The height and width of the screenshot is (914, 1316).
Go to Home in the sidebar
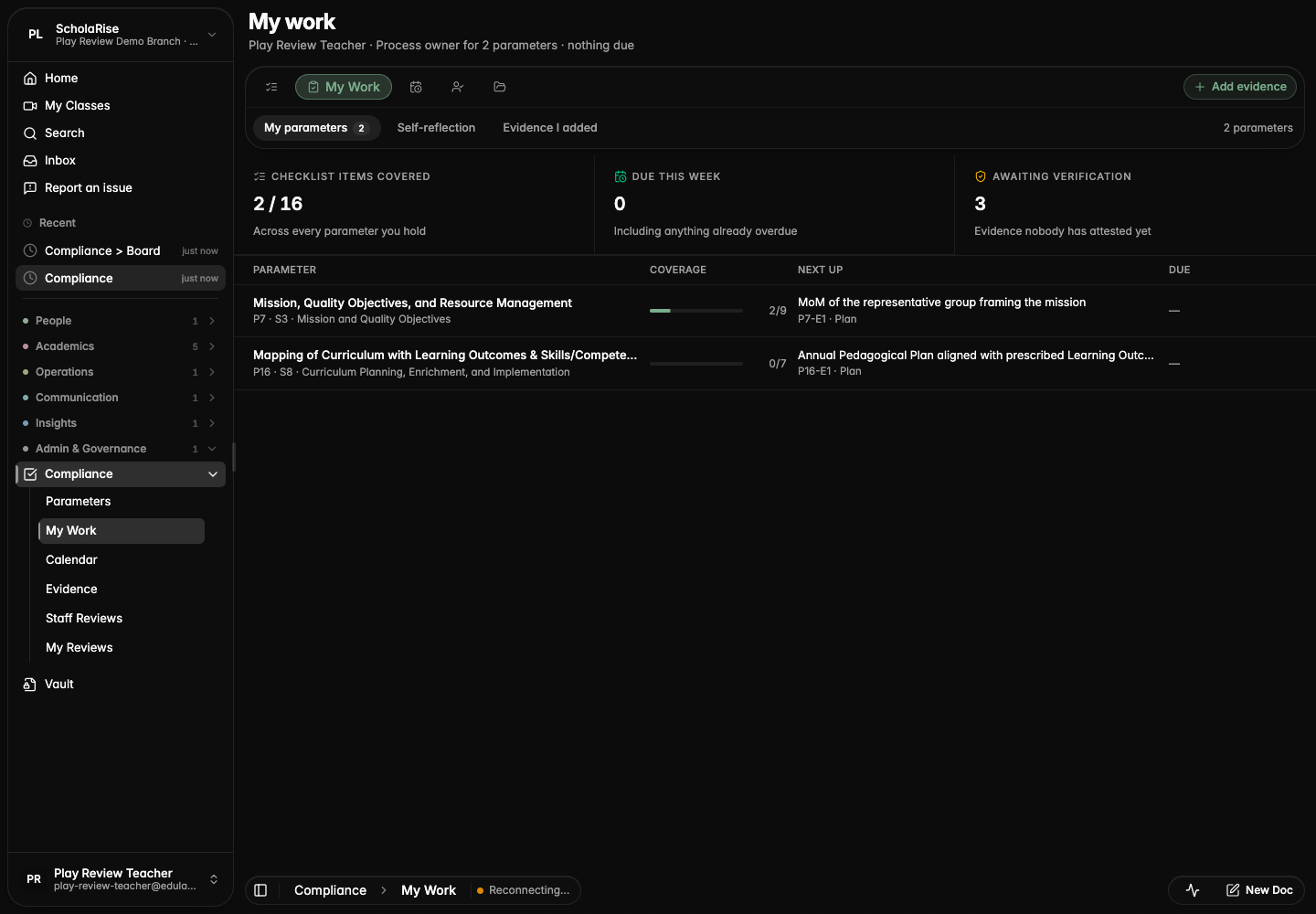pyautogui.click(x=121, y=79)
